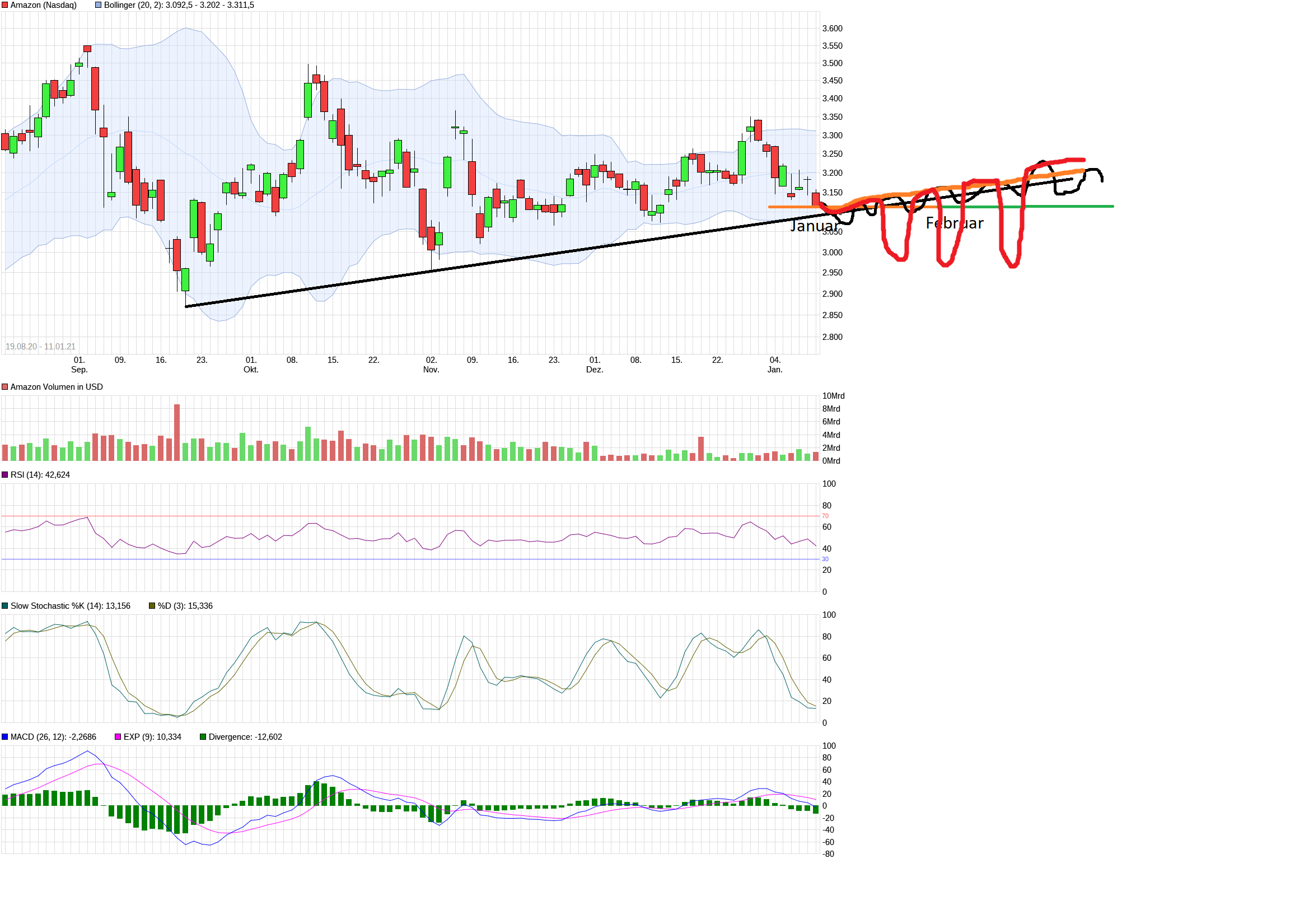Click the handwritten Februar annotation
The height and width of the screenshot is (924, 1309).
955,223
